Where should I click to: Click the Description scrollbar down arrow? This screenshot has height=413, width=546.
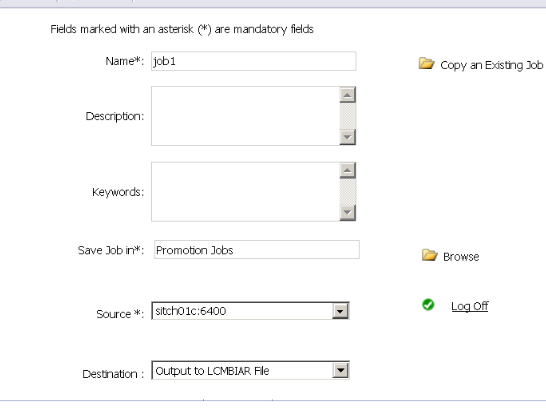(348, 137)
